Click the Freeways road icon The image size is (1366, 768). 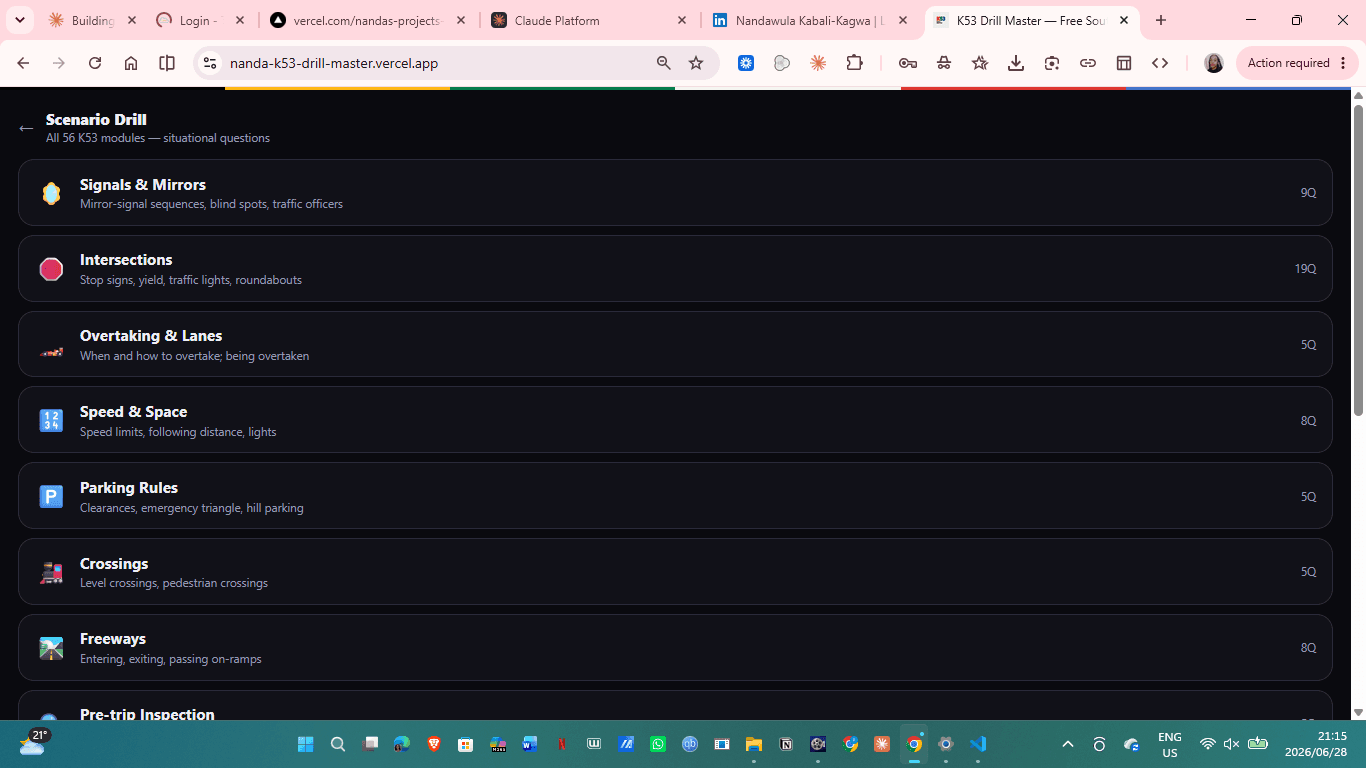(x=51, y=648)
